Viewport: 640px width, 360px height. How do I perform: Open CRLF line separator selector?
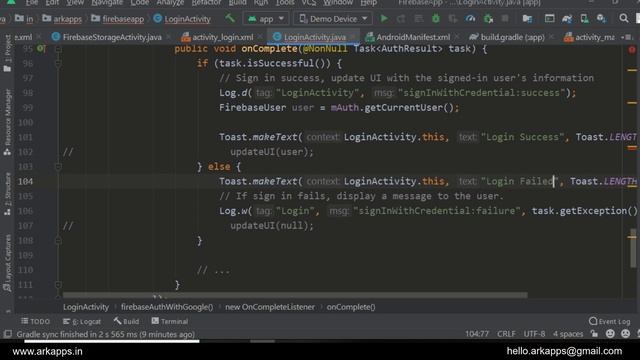[506, 334]
